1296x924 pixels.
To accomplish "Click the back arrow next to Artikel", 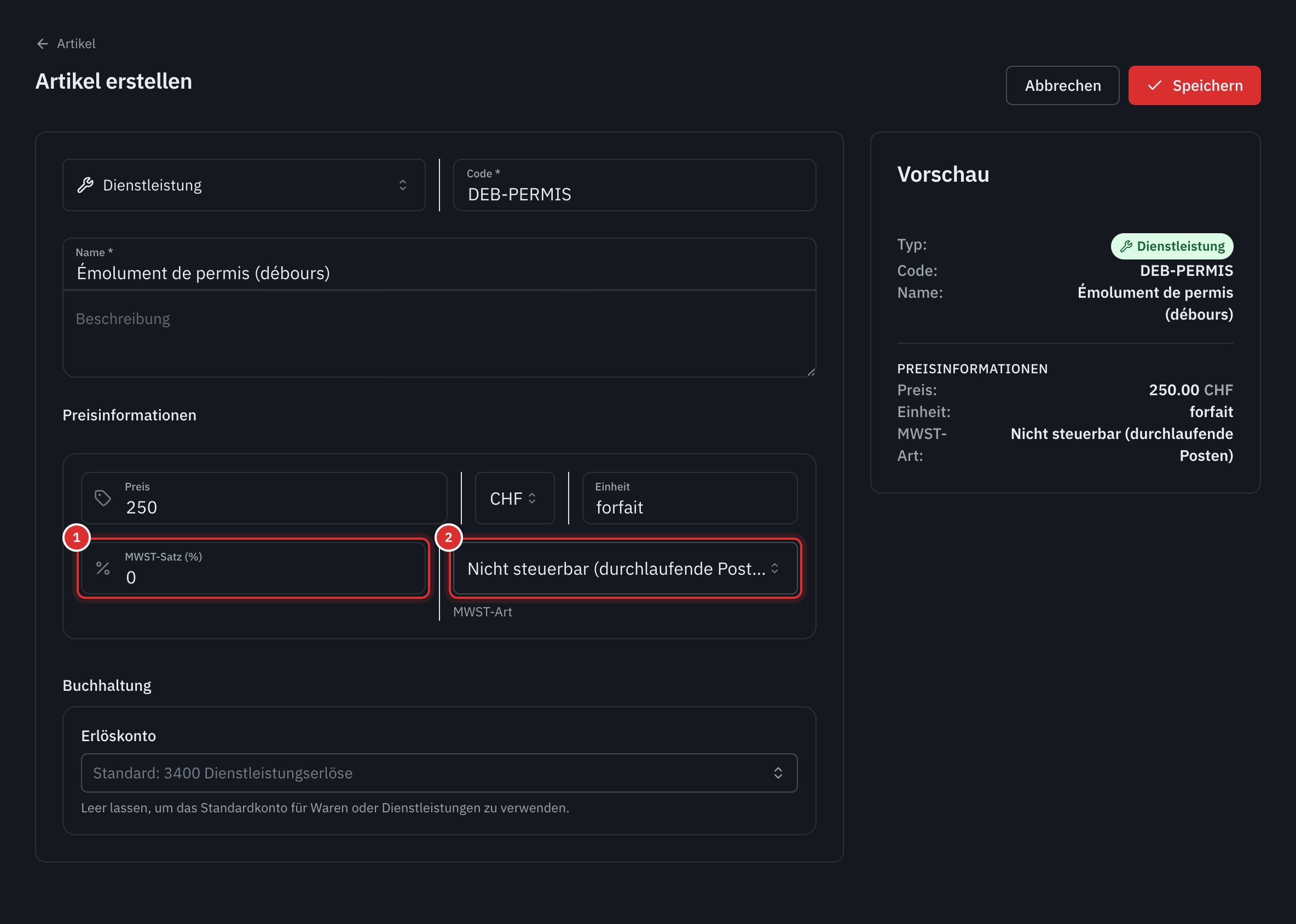I will pos(43,44).
